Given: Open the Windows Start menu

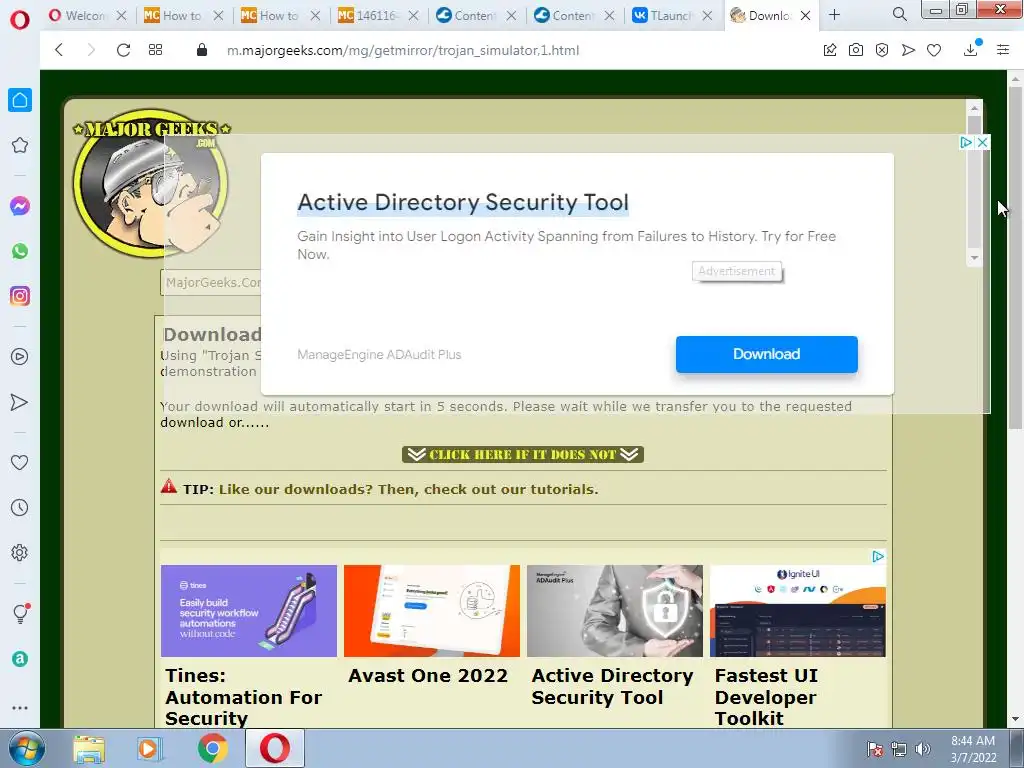Looking at the screenshot, I should pyautogui.click(x=25, y=748).
